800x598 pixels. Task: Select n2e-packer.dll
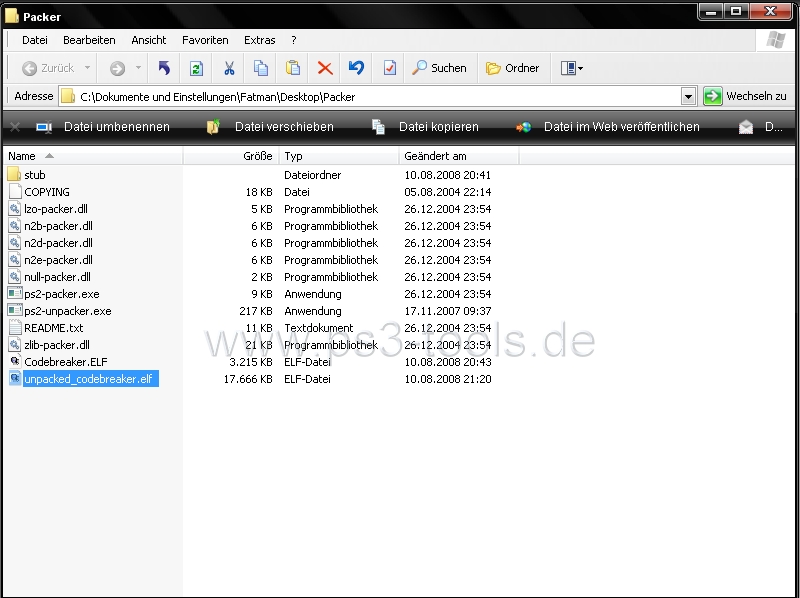pyautogui.click(x=58, y=260)
